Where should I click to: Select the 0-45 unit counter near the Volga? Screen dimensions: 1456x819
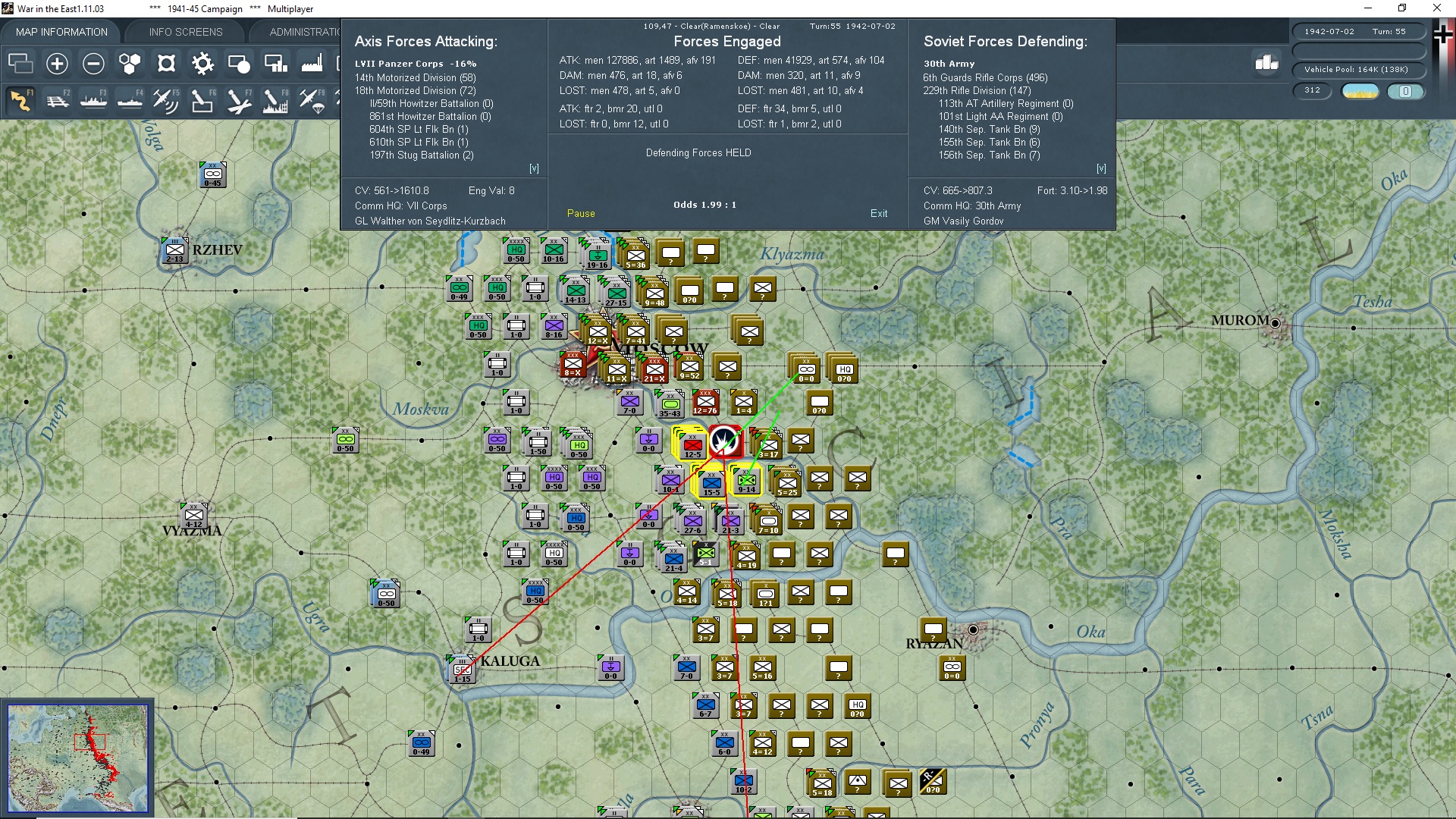(x=212, y=174)
